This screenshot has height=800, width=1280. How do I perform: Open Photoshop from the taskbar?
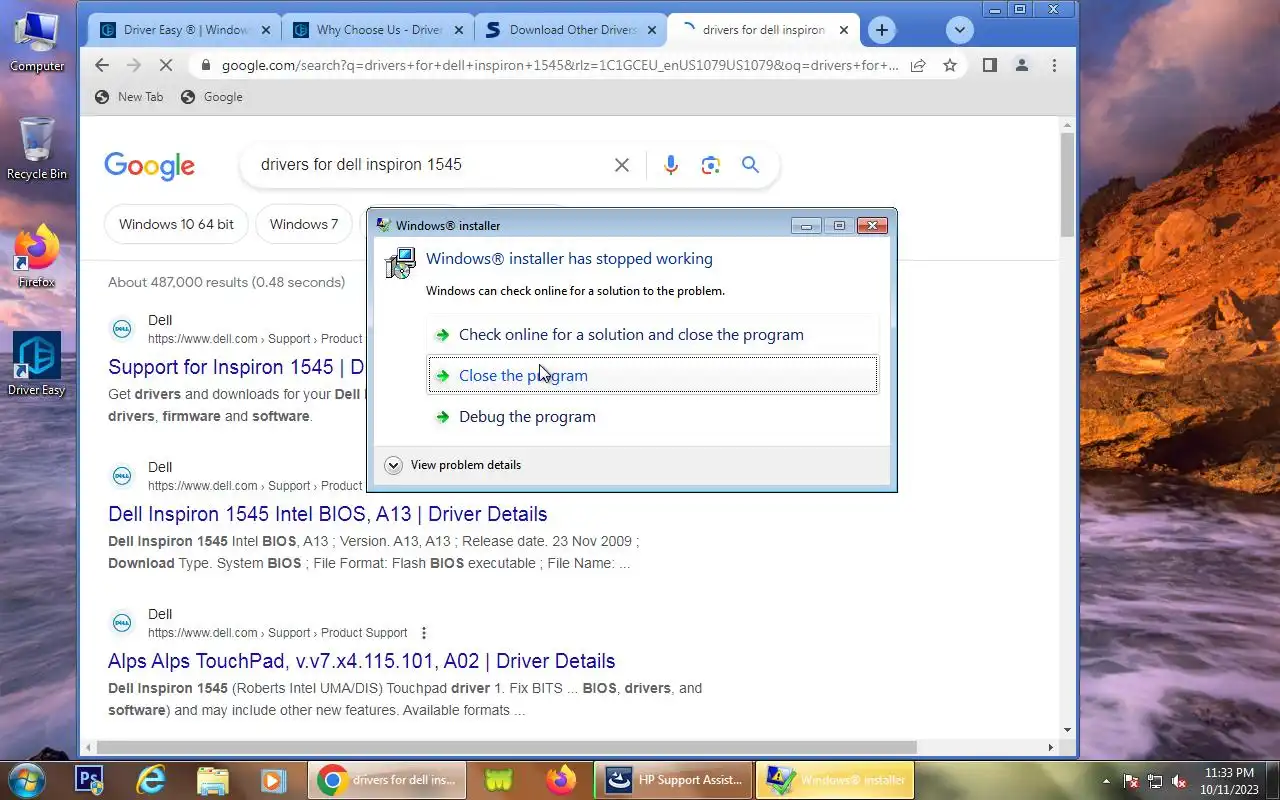point(90,780)
